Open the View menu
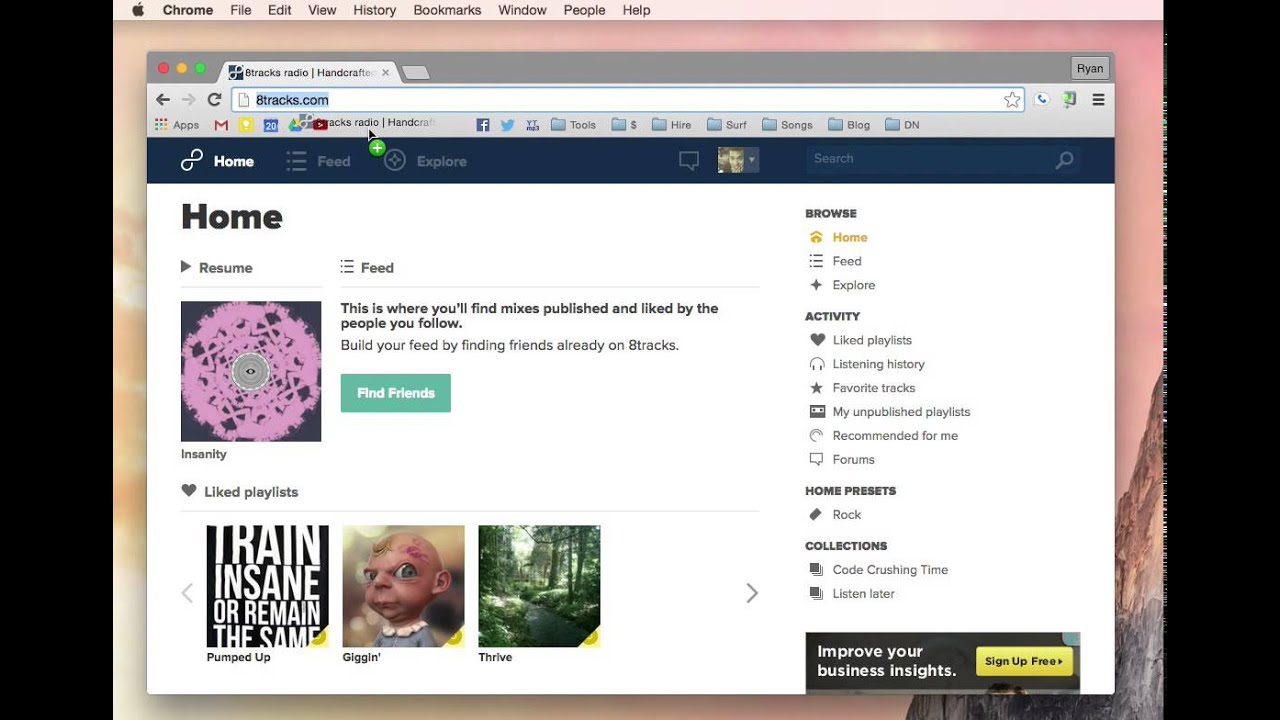 (322, 10)
